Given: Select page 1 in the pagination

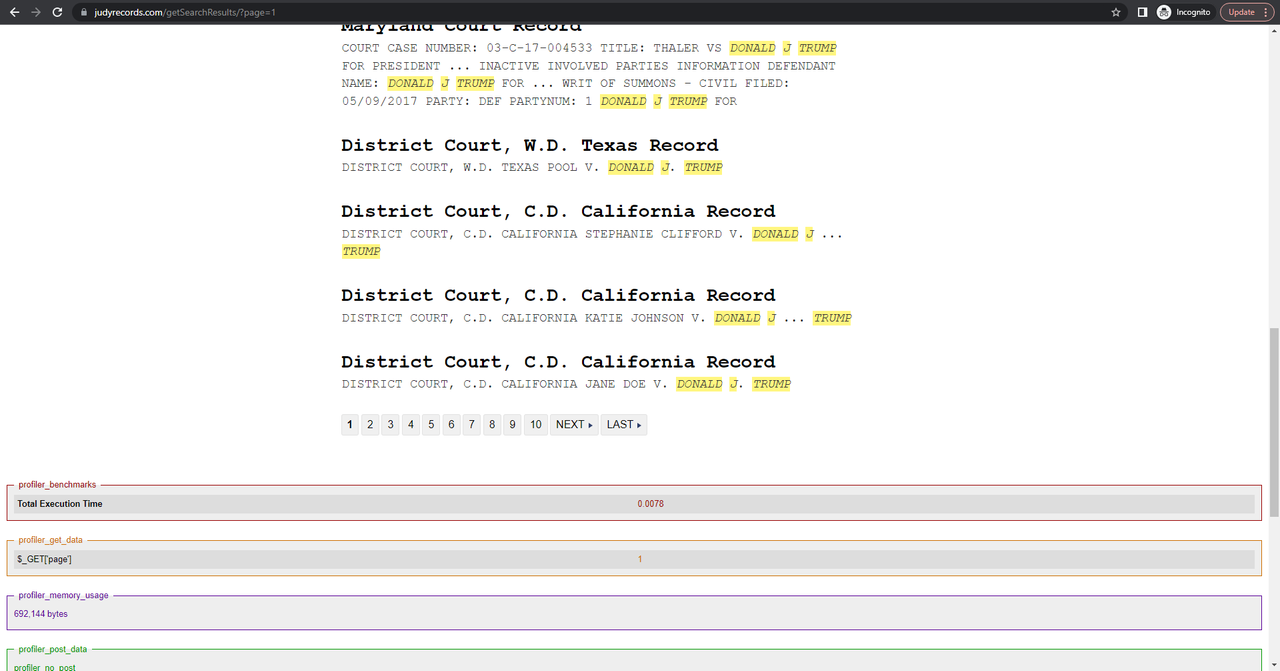Looking at the screenshot, I should (x=349, y=425).
